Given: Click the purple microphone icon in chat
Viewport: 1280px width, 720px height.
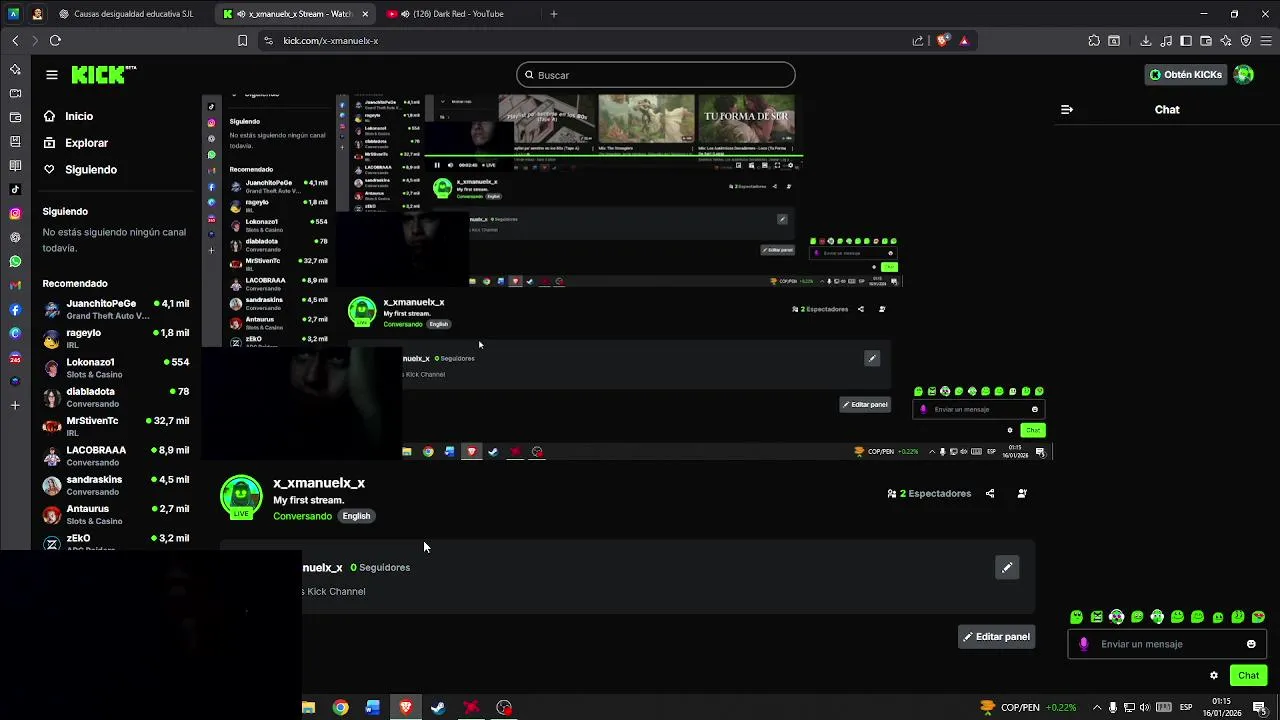Looking at the screenshot, I should click(1084, 644).
